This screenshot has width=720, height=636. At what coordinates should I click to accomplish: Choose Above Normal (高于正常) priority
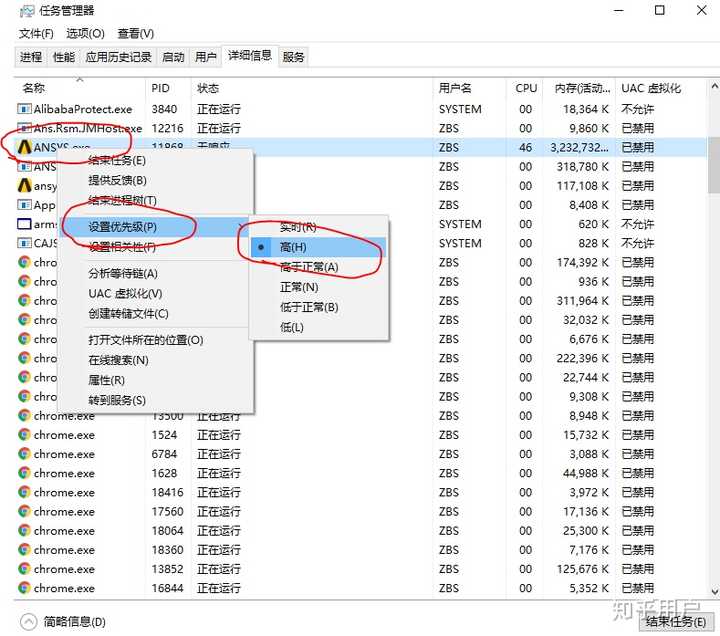point(318,267)
